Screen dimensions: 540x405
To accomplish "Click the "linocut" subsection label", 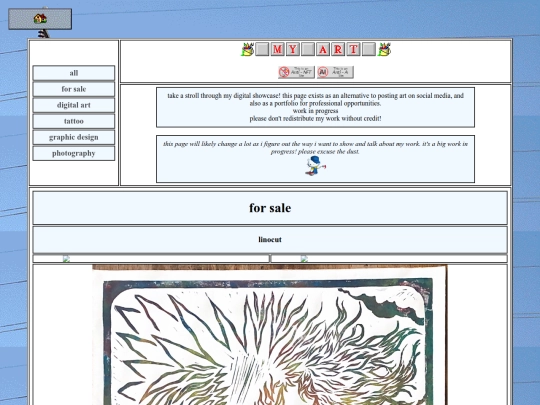I will [270, 240].
